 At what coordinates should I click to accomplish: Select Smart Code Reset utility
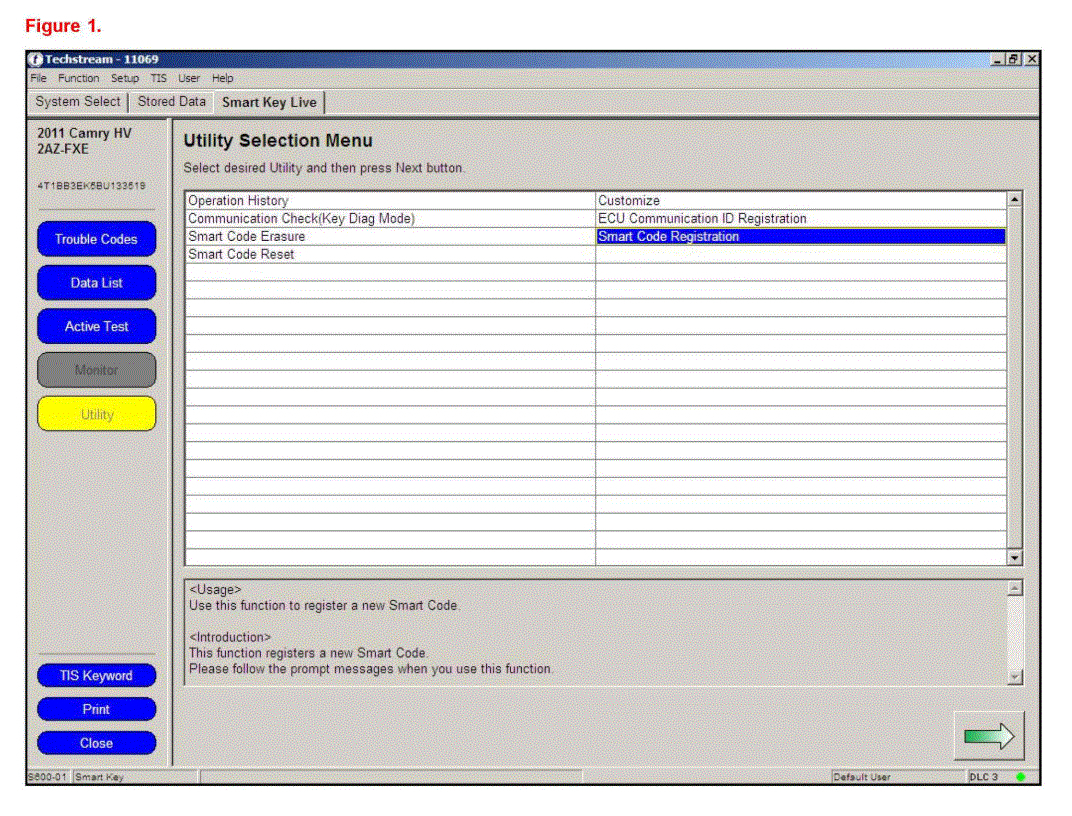pos(242,255)
